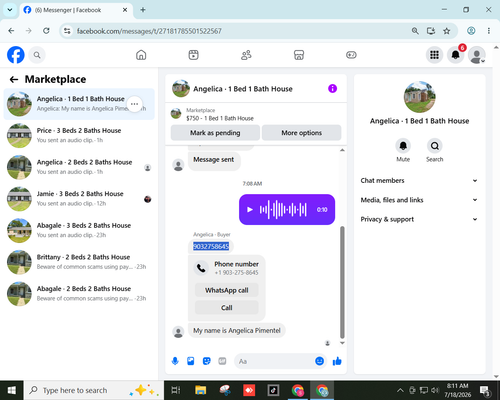Choose a GIF from composer bar

coord(222,361)
